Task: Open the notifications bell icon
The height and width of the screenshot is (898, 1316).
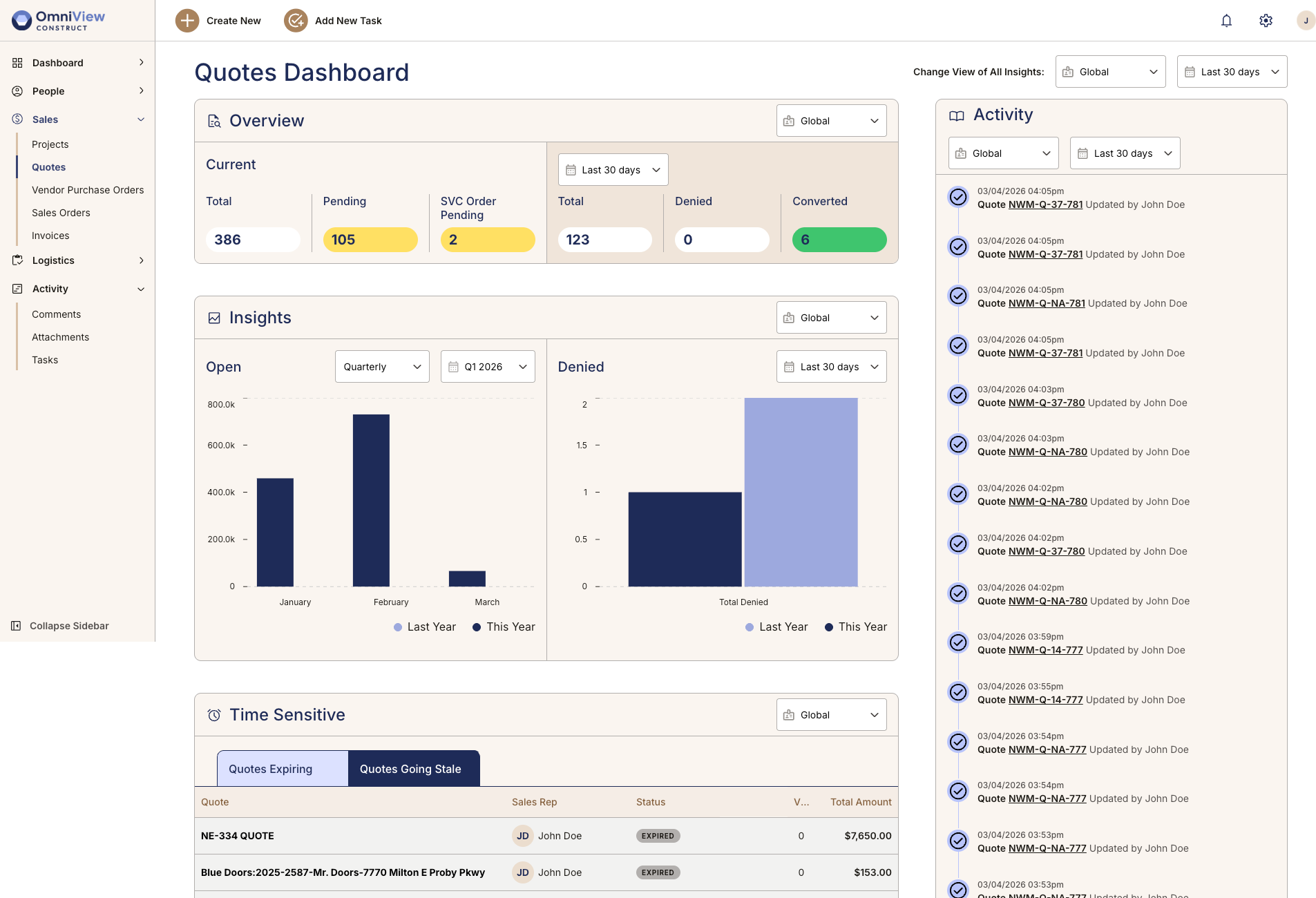Action: click(x=1226, y=21)
